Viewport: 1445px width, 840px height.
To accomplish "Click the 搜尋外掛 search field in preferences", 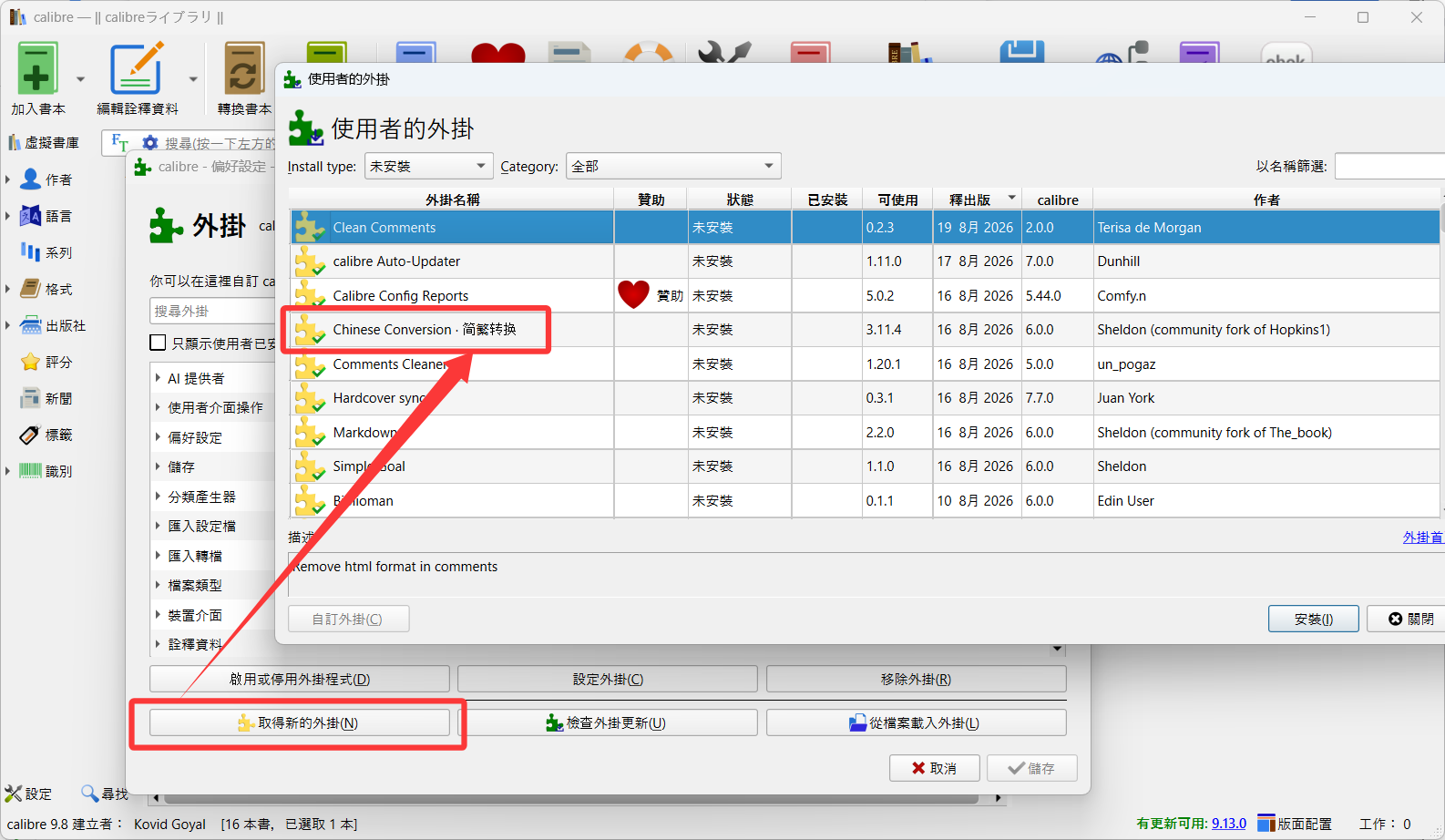I will (213, 311).
